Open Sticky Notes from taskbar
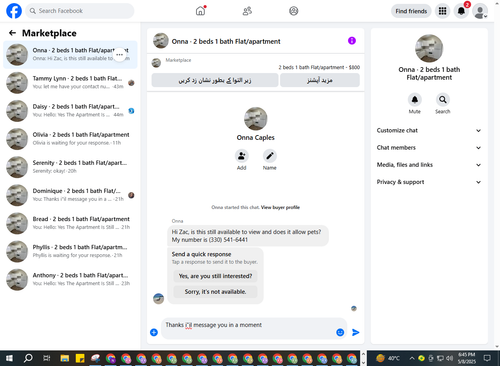 [80, 358]
